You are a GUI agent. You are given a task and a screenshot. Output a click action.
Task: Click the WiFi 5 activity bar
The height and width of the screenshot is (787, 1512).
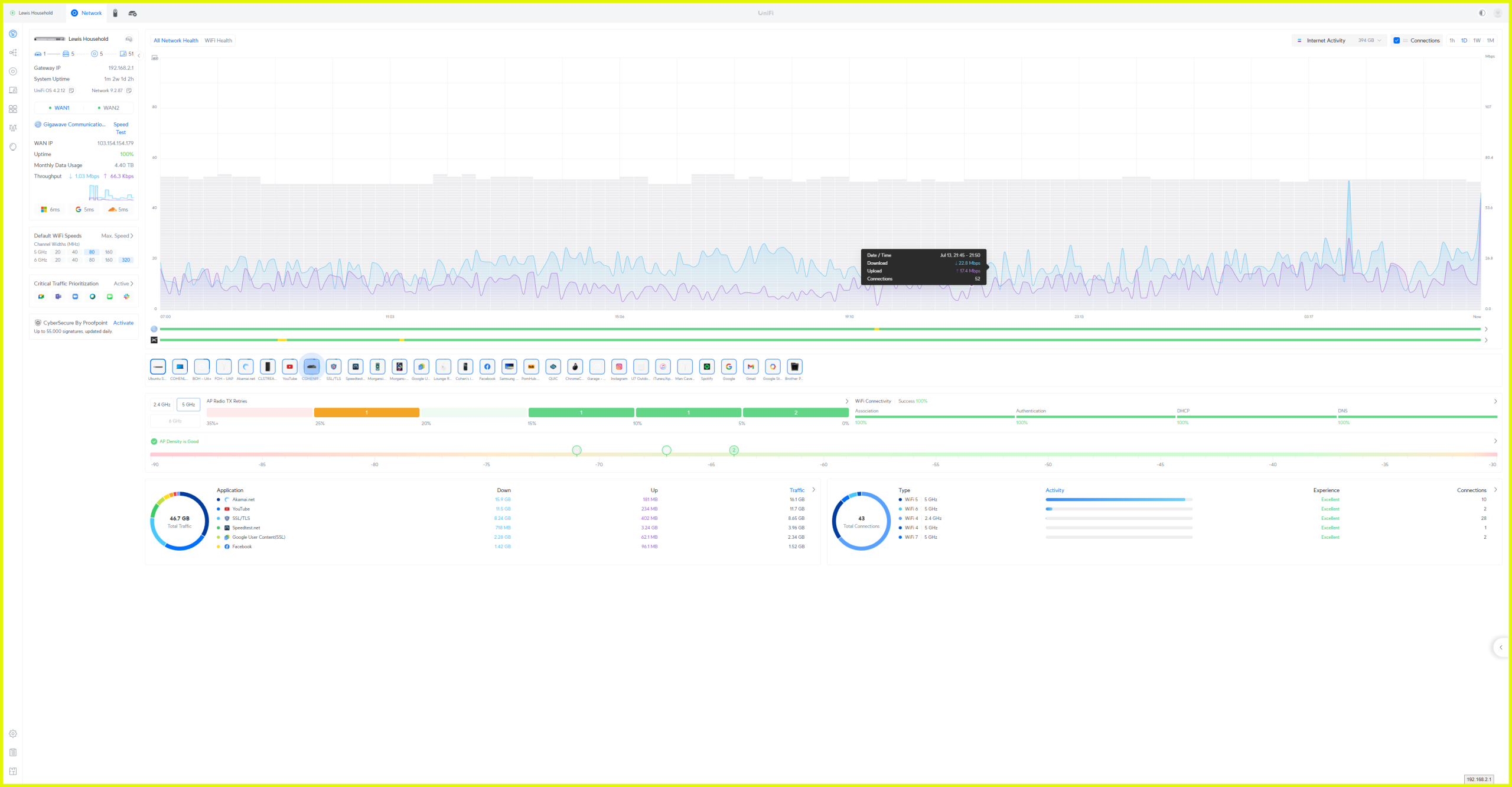pos(1119,500)
